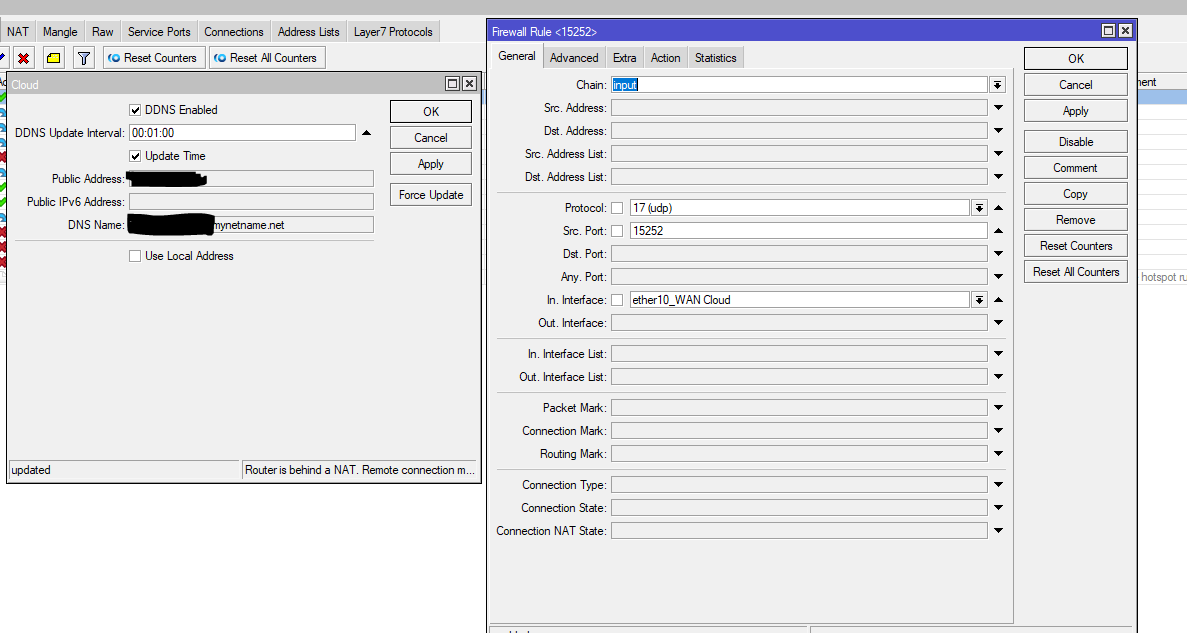
Task: Click the DDNS Update Interval input field
Action: tap(242, 133)
